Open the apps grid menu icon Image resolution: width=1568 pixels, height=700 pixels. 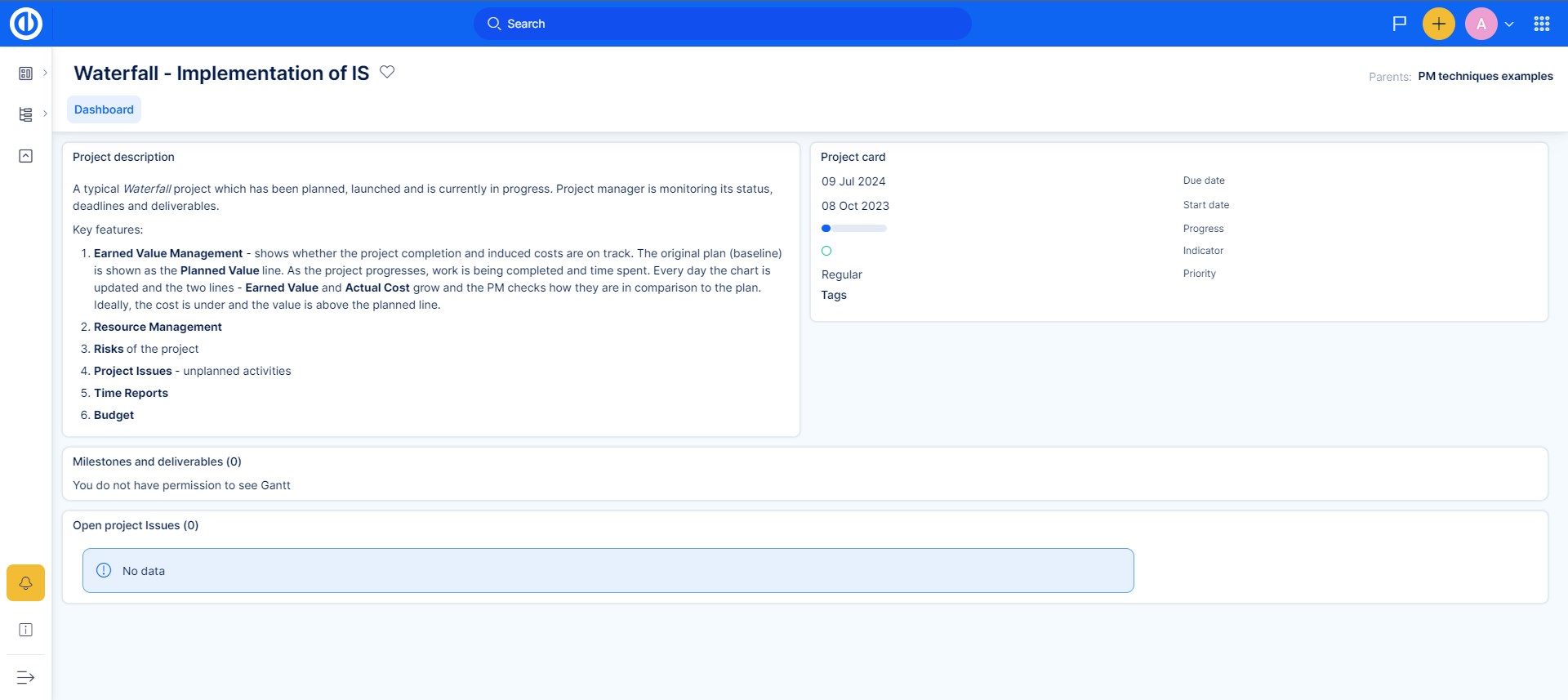1541,24
